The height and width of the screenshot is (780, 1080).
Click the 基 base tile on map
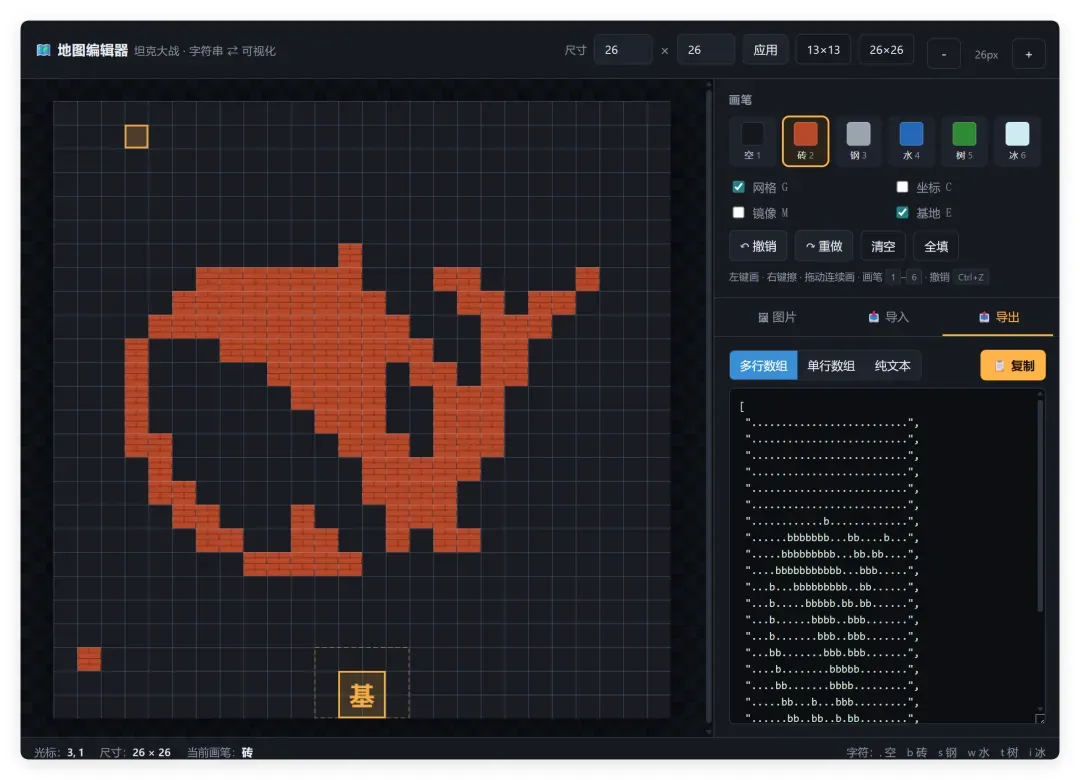pyautogui.click(x=362, y=695)
